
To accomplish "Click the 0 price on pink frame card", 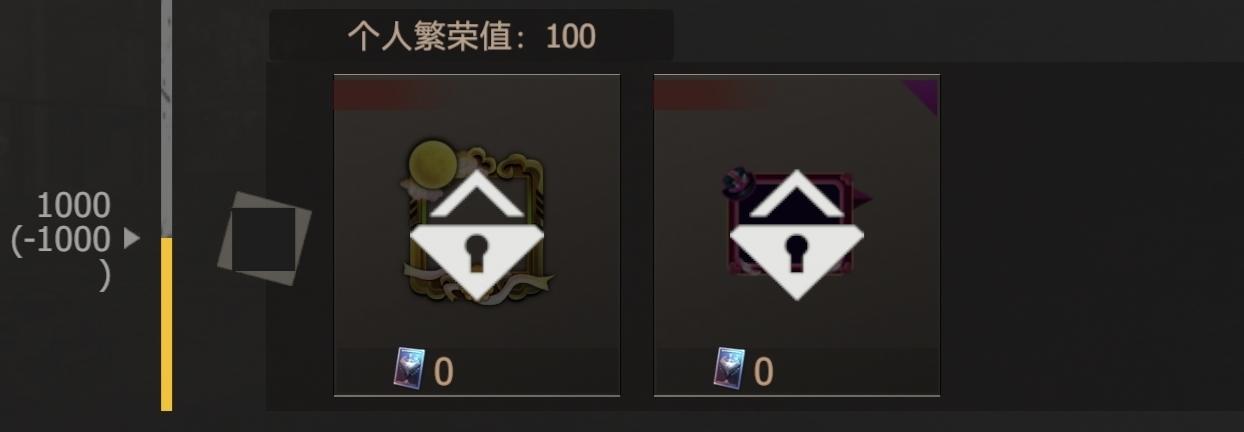I will (763, 372).
